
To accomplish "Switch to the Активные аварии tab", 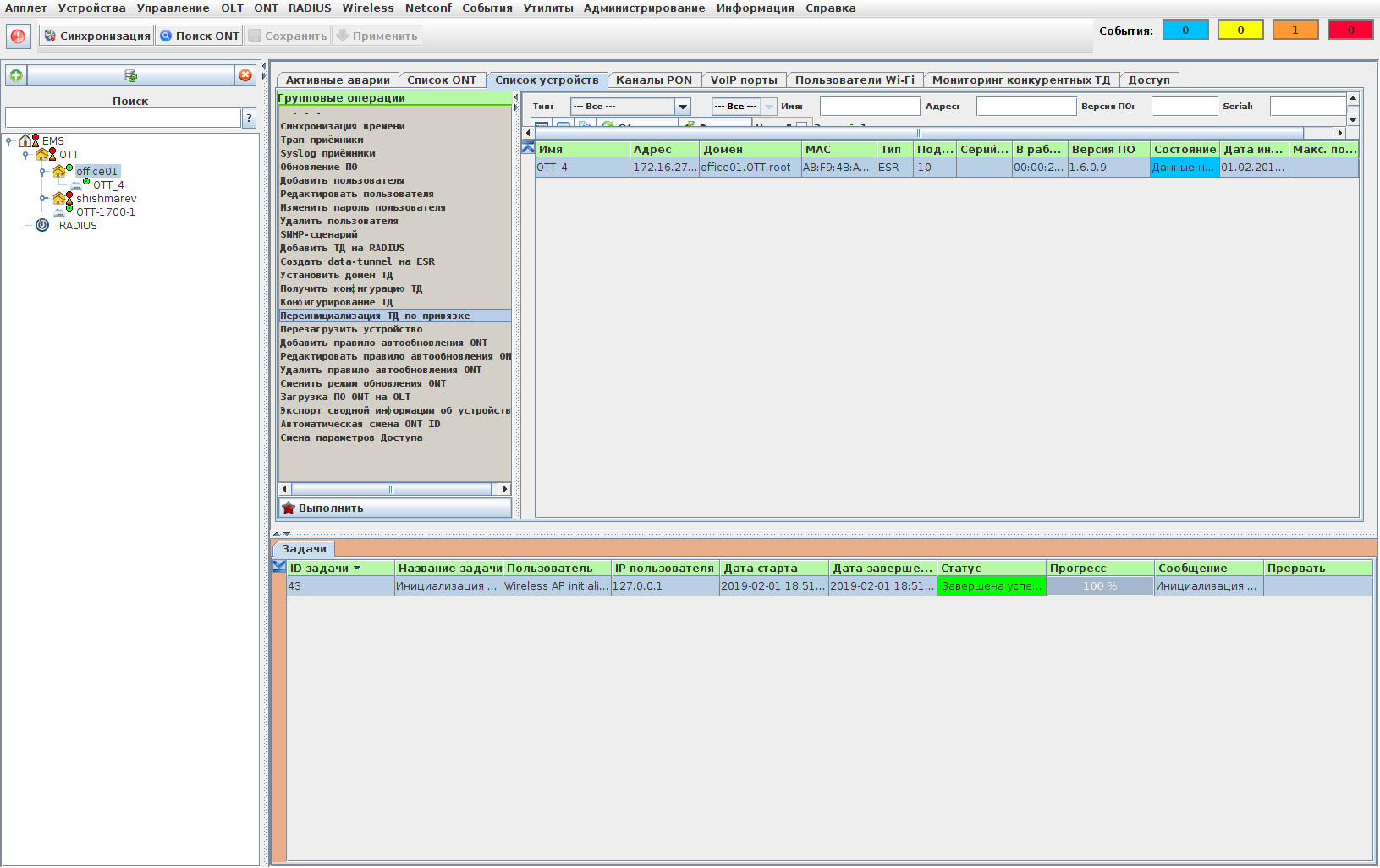I will 338,80.
